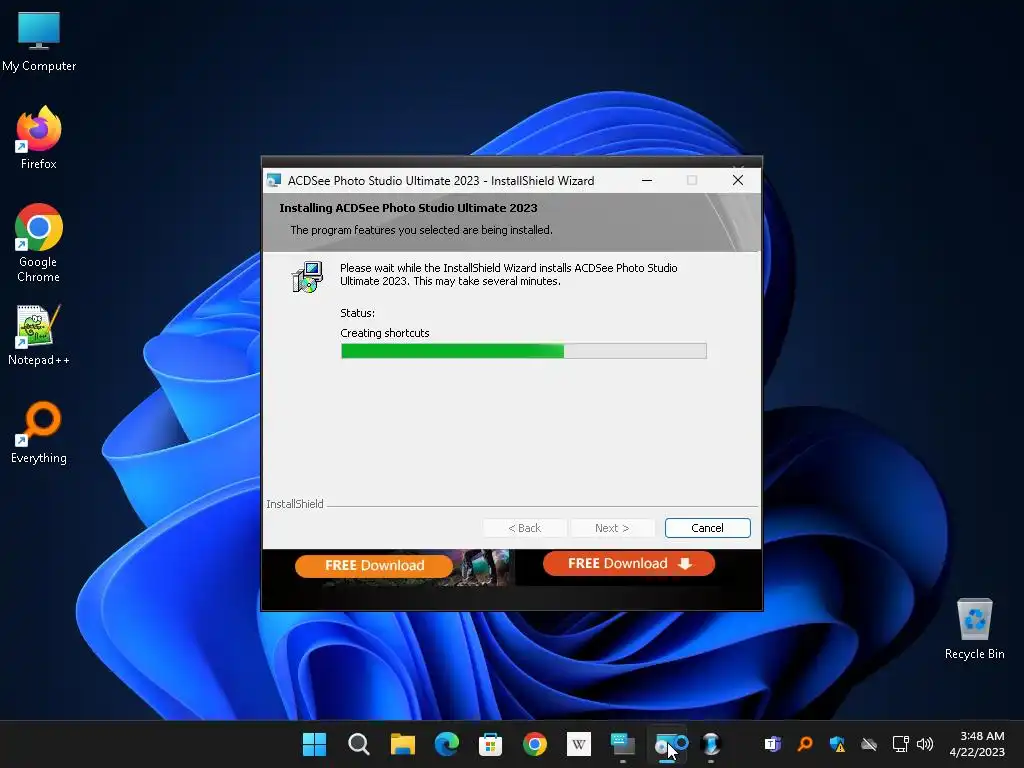This screenshot has width=1024, height=768.
Task: Click the disabled Back button
Action: point(524,528)
